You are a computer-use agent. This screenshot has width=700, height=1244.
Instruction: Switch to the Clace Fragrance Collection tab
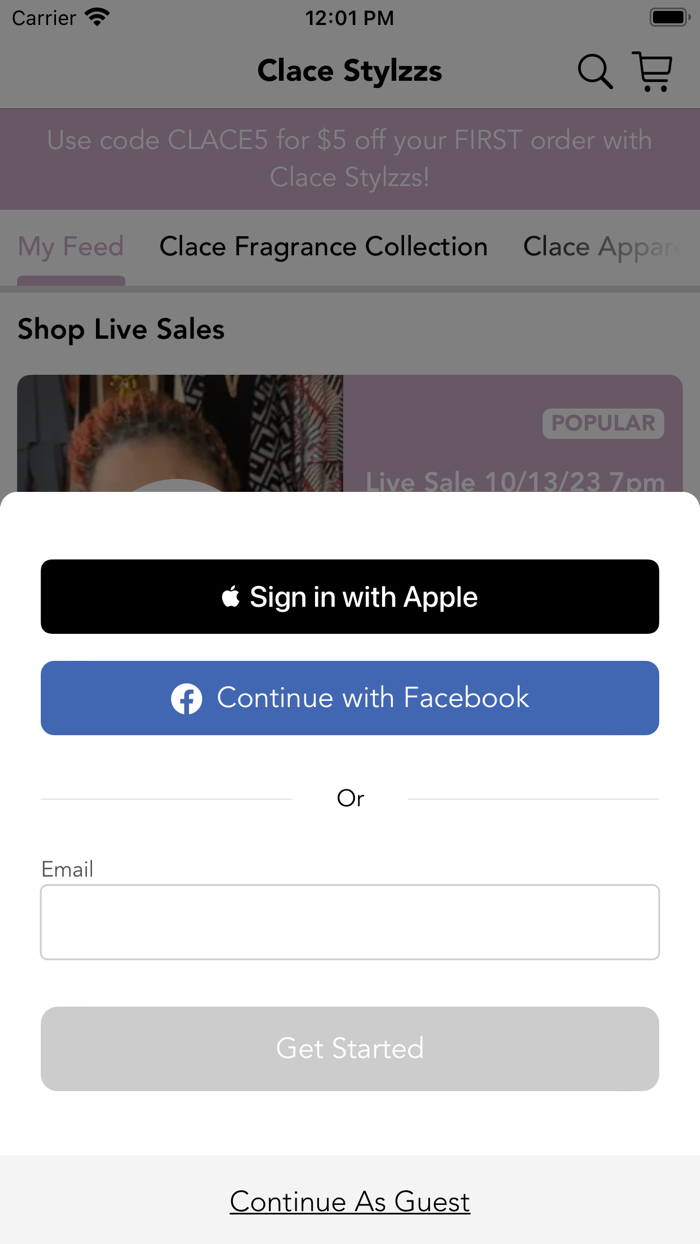coord(324,247)
